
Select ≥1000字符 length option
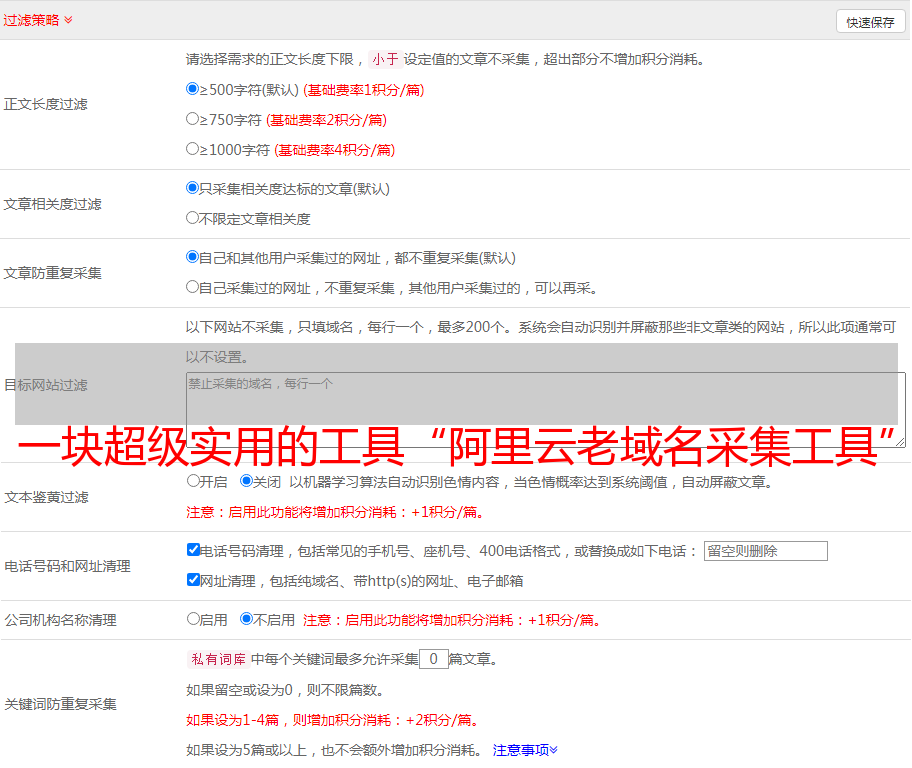192,149
